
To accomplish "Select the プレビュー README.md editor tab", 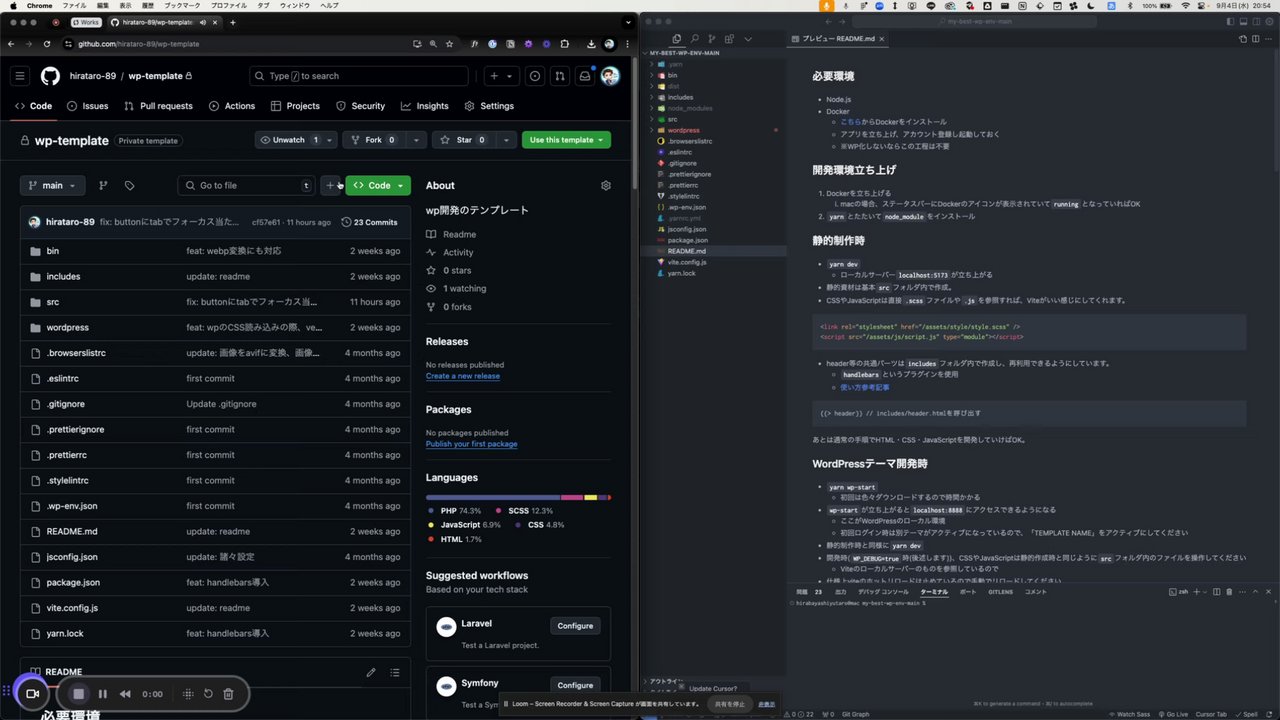I will (838, 39).
